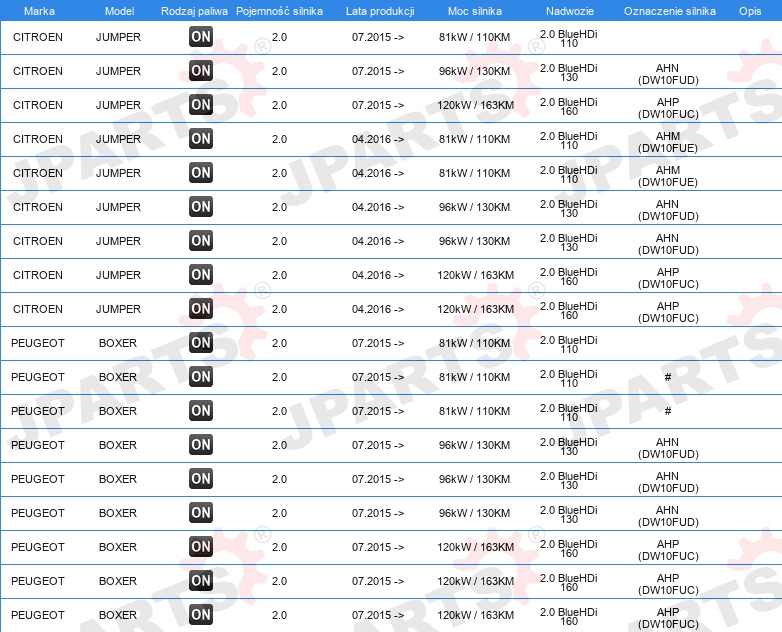Click the Moc silnika column header

(475, 11)
